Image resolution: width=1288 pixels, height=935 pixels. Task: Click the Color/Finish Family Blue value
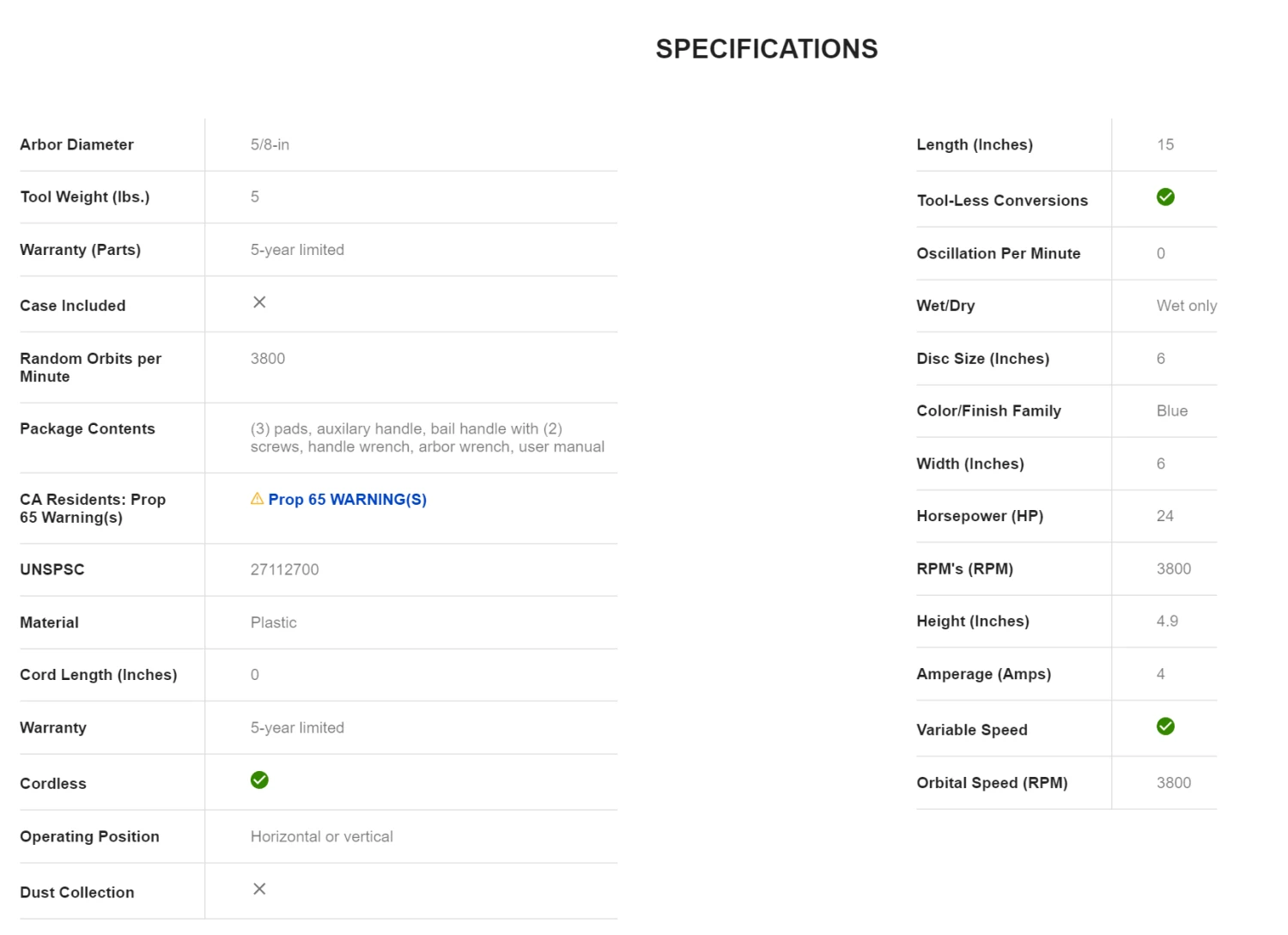(1172, 411)
